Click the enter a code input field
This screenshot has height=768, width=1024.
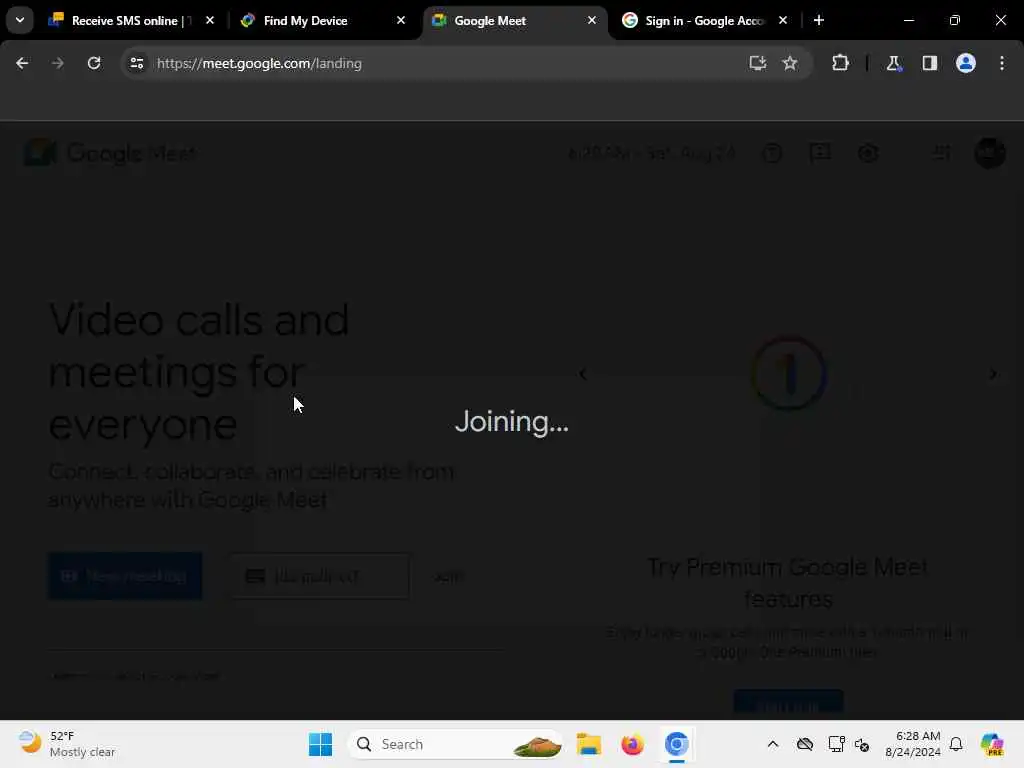coord(319,576)
